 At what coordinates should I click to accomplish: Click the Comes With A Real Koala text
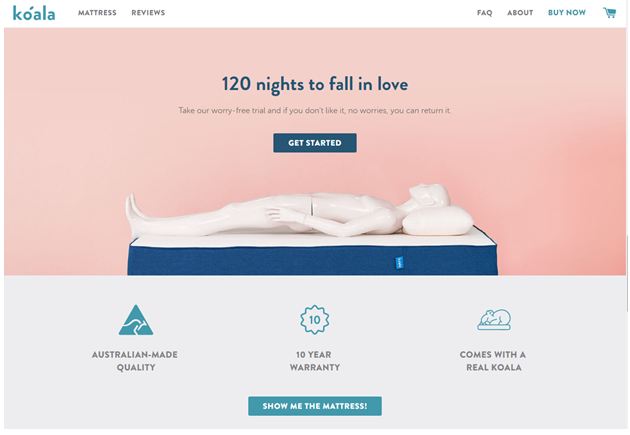pos(493,361)
